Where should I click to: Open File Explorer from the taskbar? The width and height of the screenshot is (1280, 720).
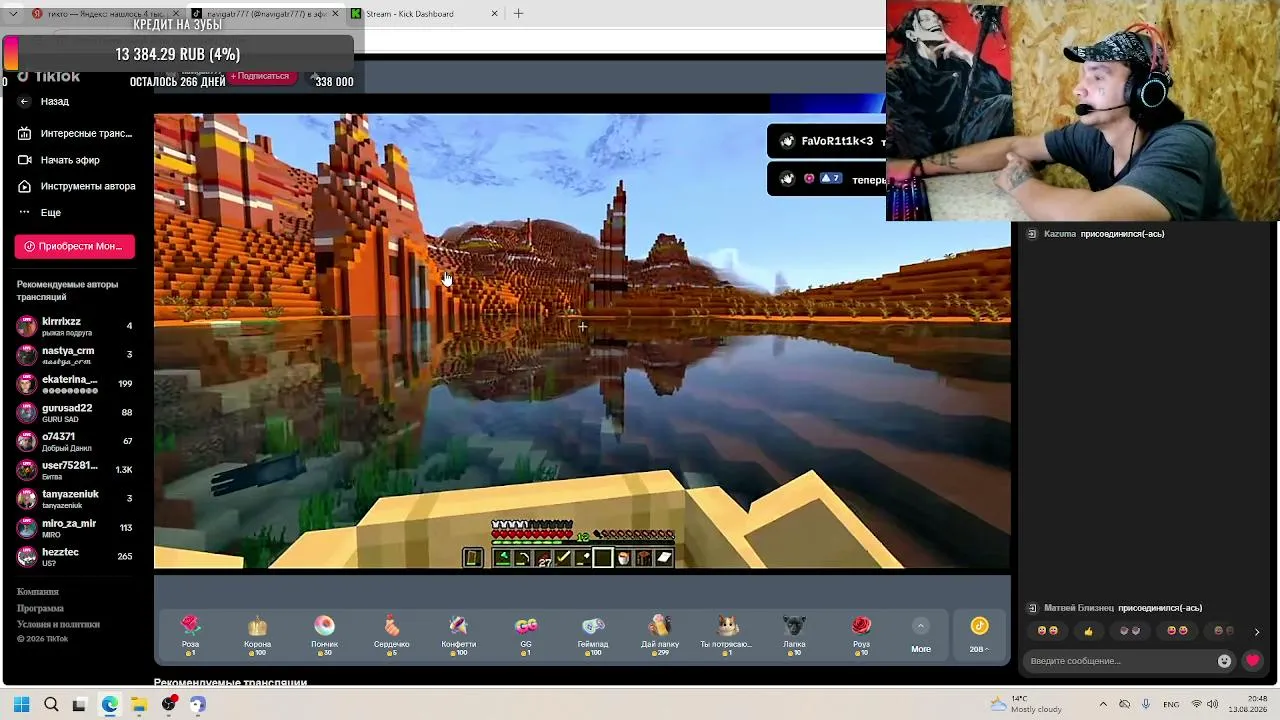coord(138,704)
